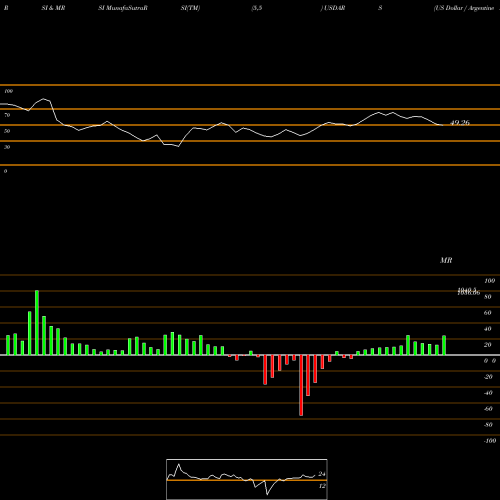The image size is (500, 500).
Task: Click the ') USDAR' symbol text in header
Action: (x=333, y=8)
